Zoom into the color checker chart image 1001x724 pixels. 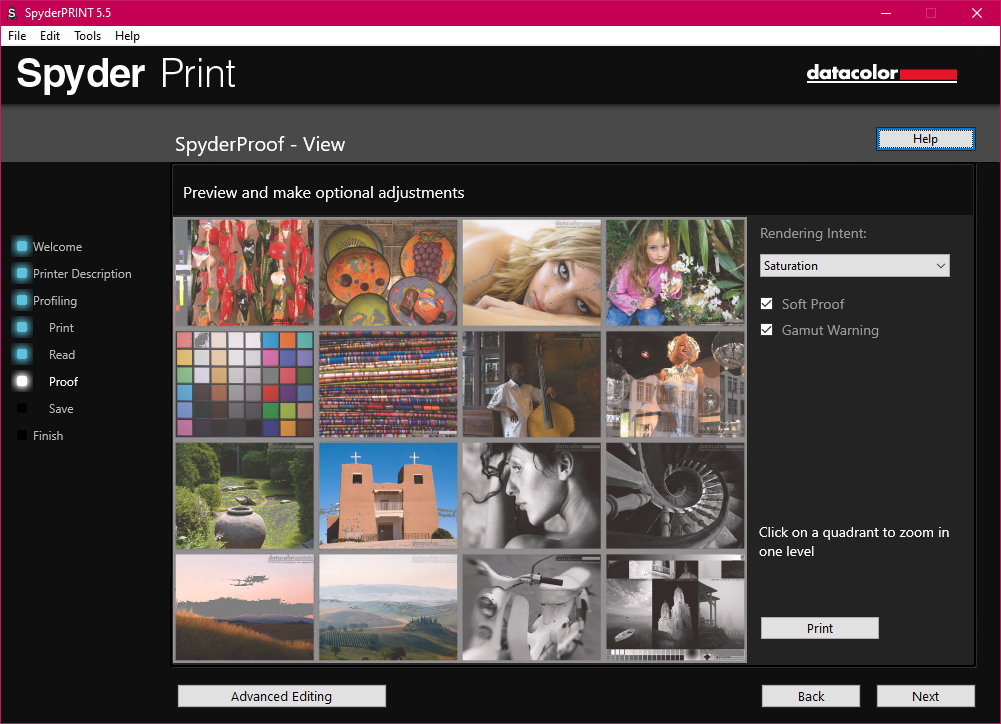(245, 384)
